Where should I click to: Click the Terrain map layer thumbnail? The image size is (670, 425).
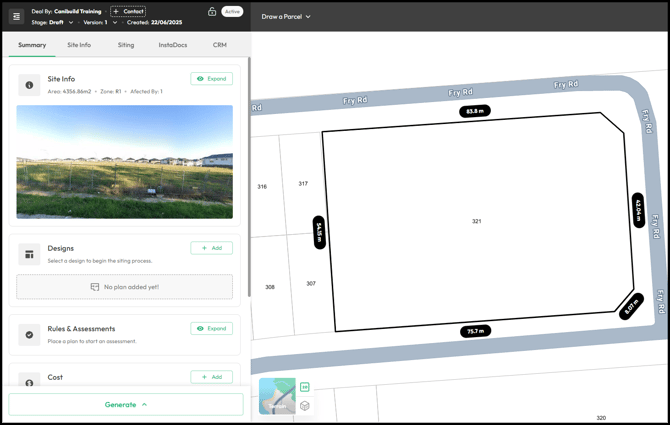(277, 396)
